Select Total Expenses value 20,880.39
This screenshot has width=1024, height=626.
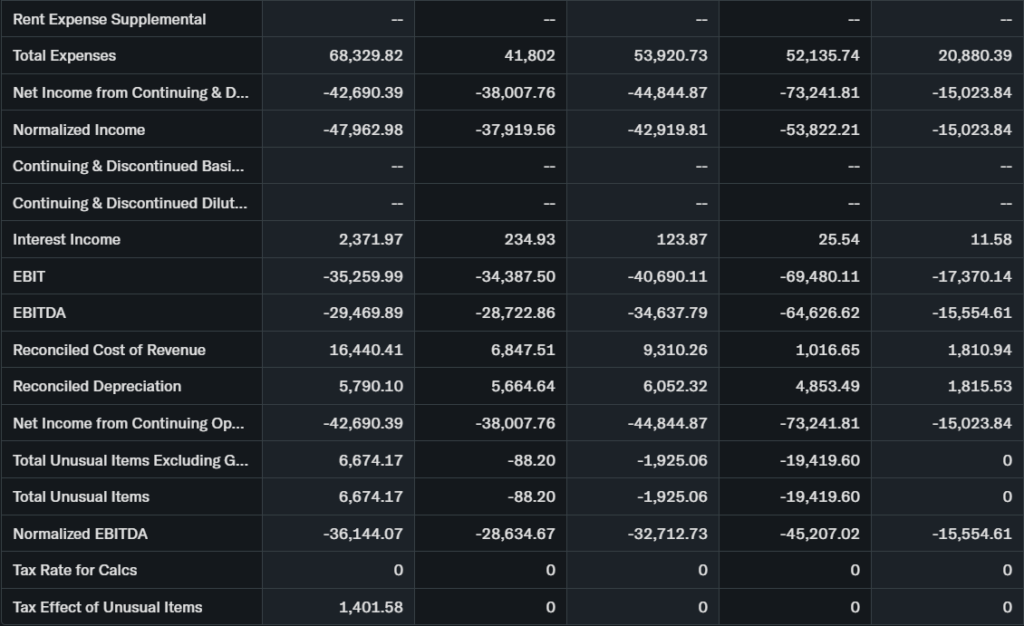pyautogui.click(x=974, y=56)
